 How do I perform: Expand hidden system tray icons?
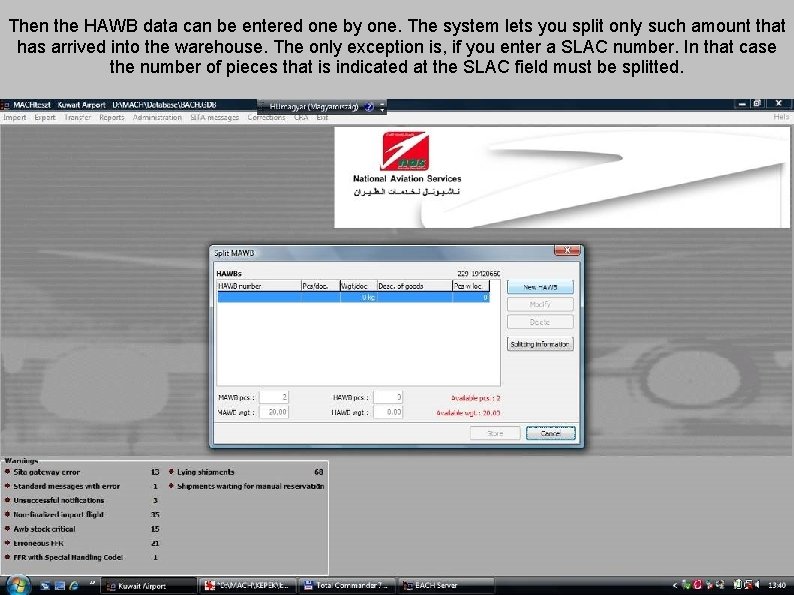(675, 585)
